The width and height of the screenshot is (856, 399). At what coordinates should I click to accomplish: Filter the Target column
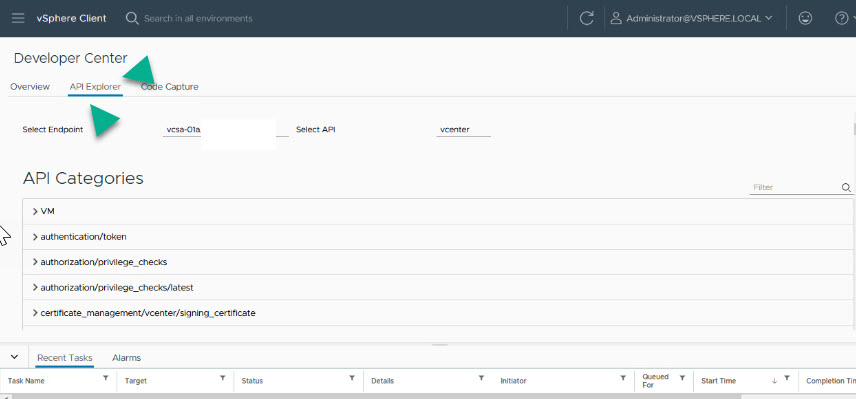pyautogui.click(x=223, y=378)
